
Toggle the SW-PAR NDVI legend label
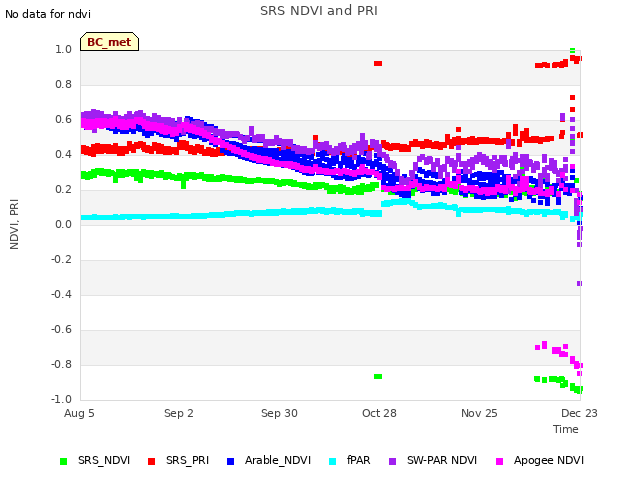442,460
